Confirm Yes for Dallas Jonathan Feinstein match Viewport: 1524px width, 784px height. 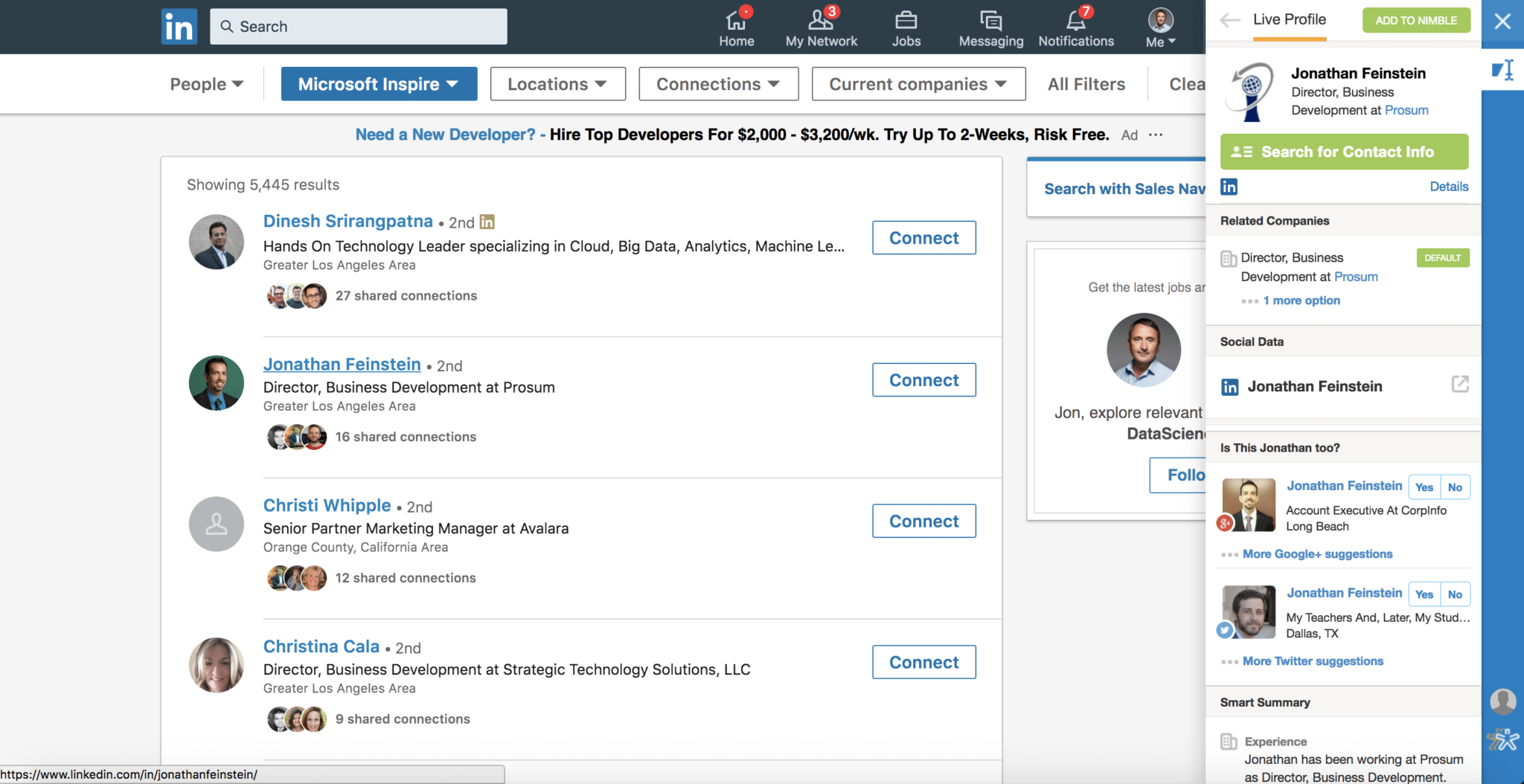(x=1424, y=594)
